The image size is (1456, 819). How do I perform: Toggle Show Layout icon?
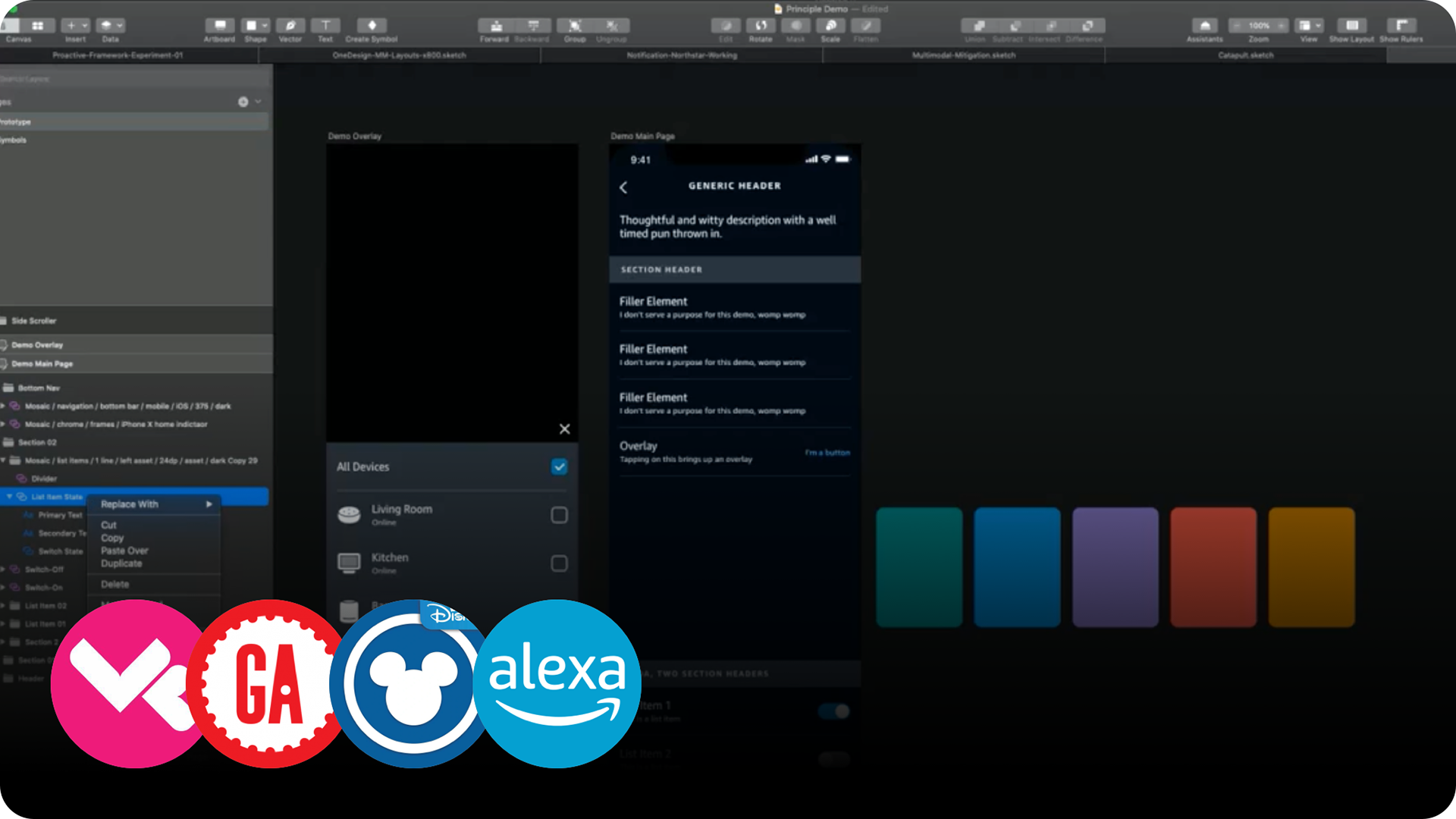click(1351, 26)
